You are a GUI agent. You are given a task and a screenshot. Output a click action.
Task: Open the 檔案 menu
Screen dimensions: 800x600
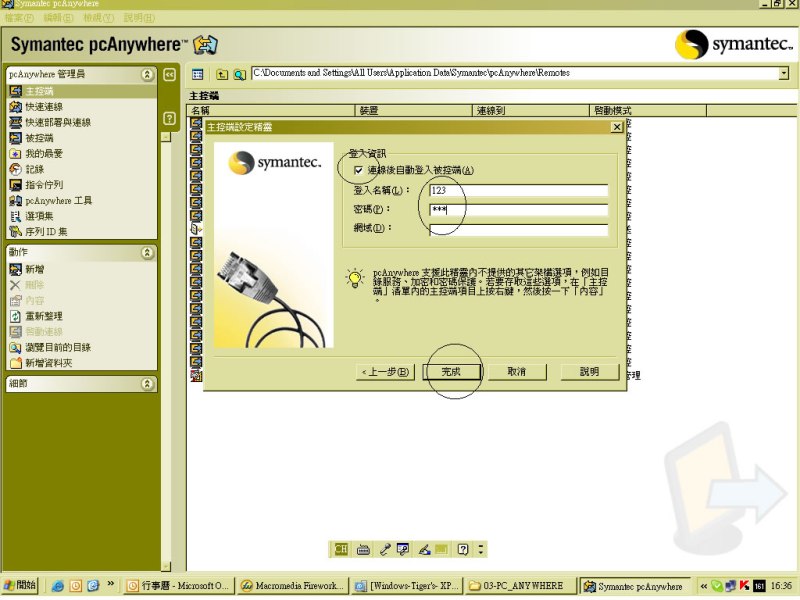click(x=19, y=18)
